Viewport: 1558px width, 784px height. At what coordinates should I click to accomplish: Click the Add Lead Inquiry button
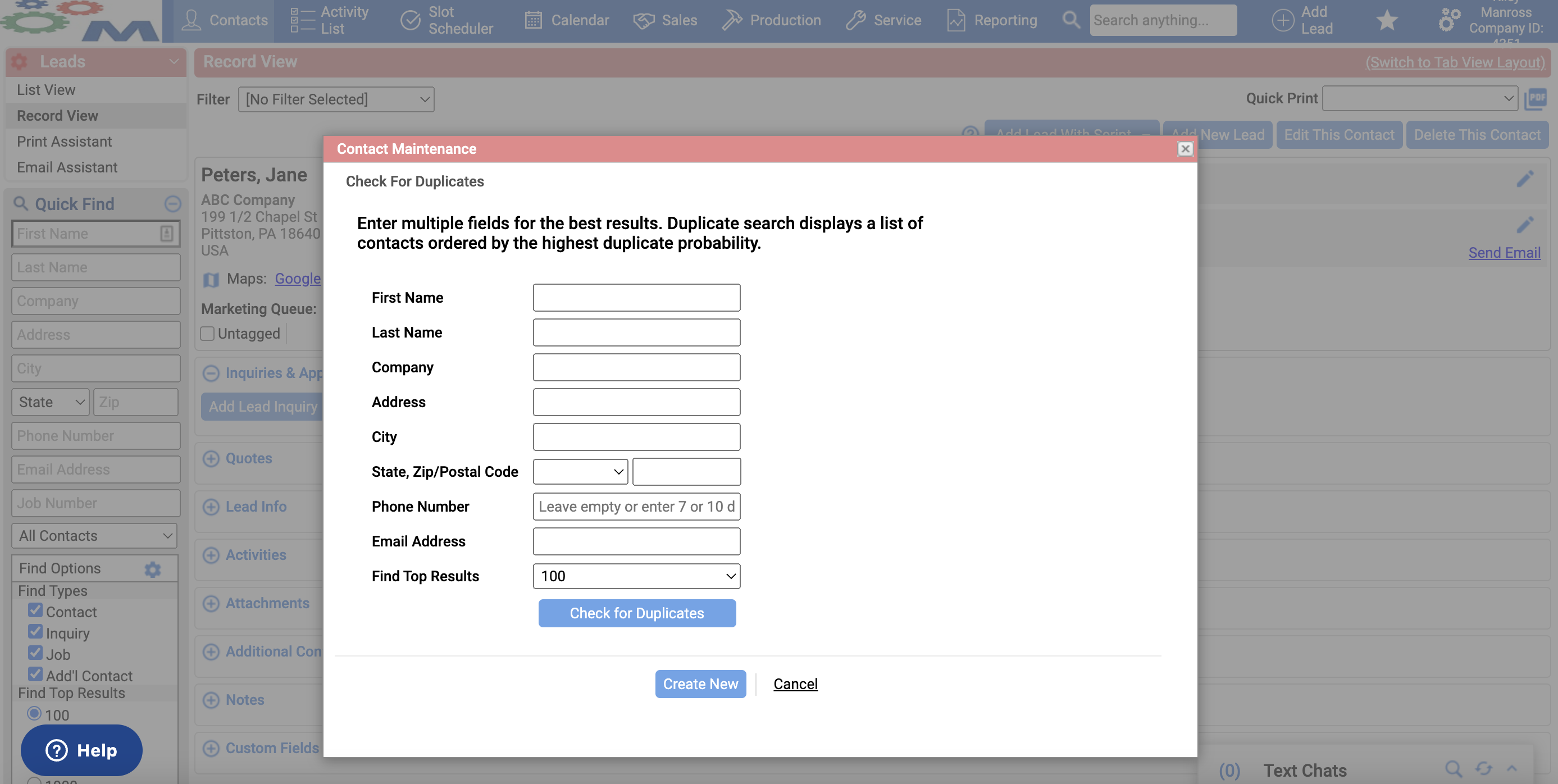[x=263, y=407]
